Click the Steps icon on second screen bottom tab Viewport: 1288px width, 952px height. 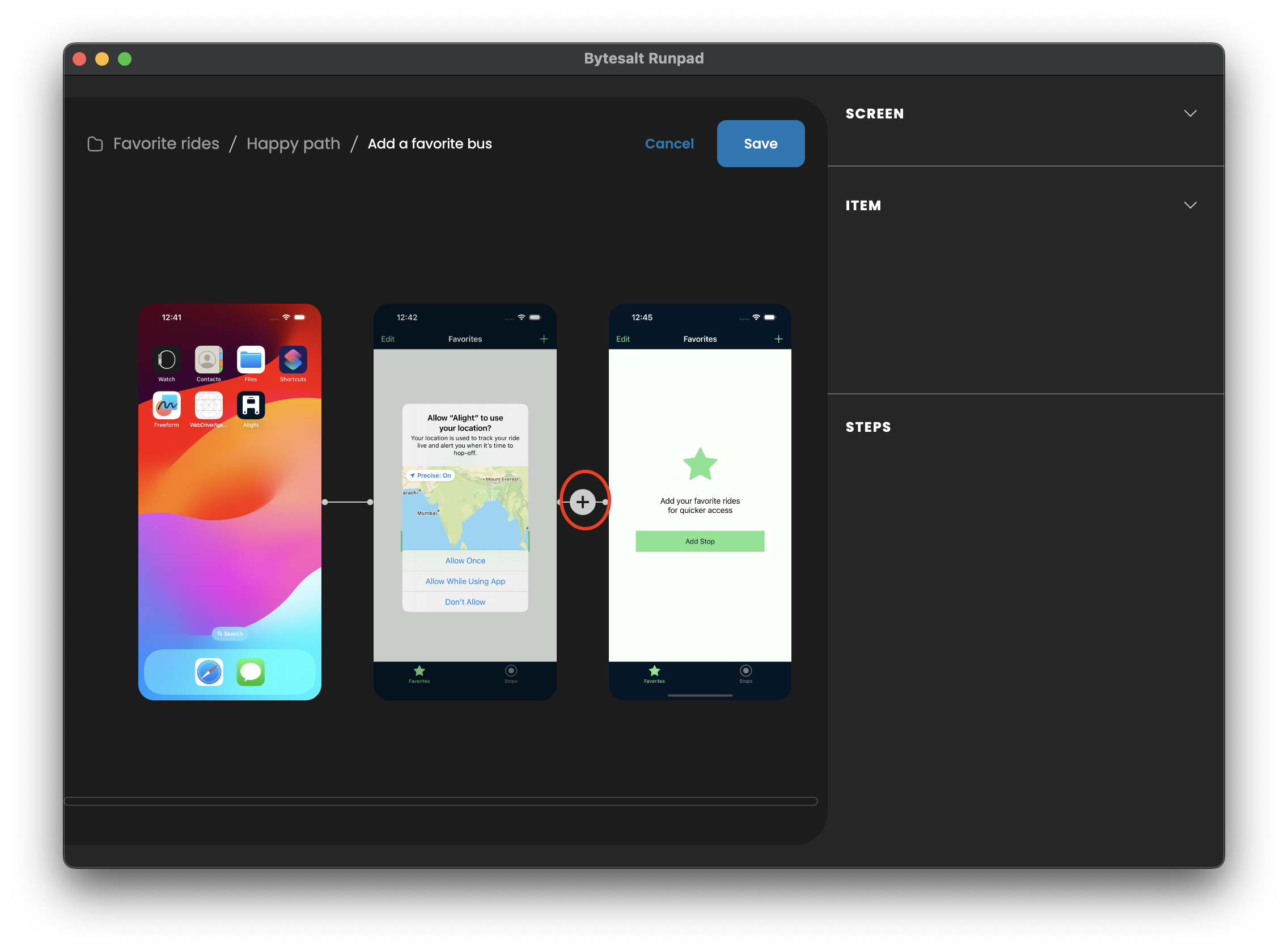(510, 671)
